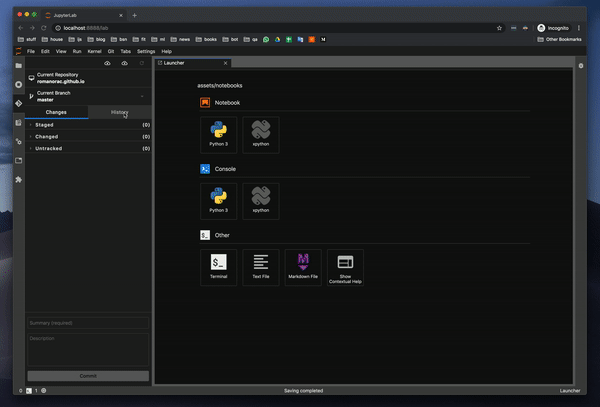This screenshot has width=600, height=407.
Task: Launch xpython under Notebook
Action: pyautogui.click(x=261, y=135)
